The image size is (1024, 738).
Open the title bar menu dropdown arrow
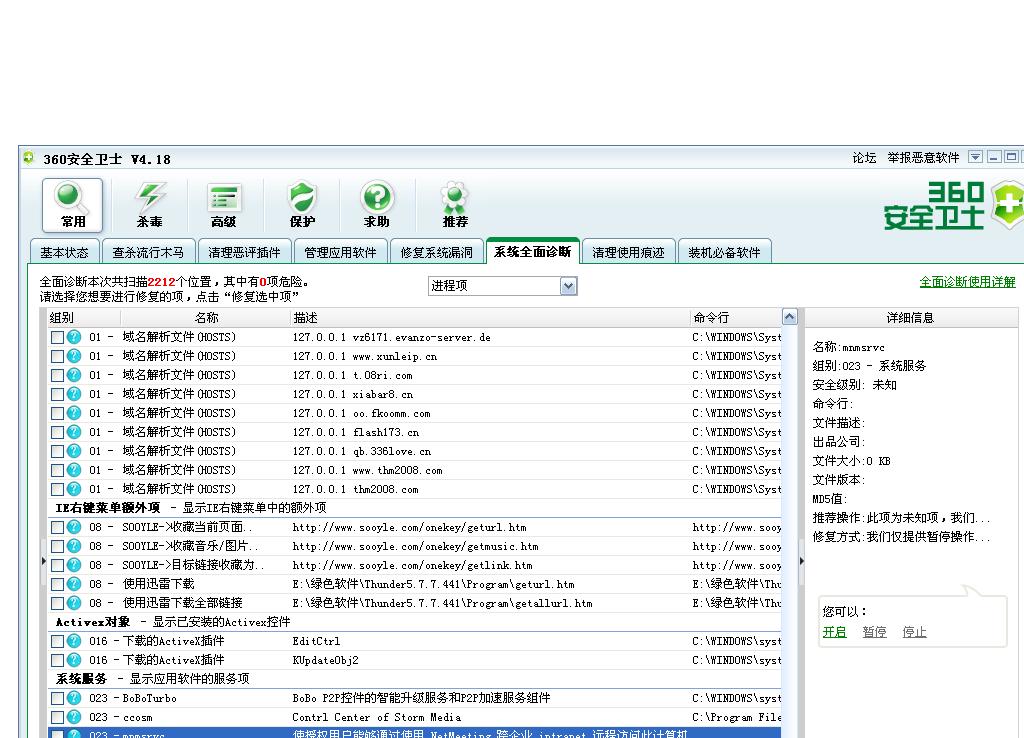[x=975, y=157]
